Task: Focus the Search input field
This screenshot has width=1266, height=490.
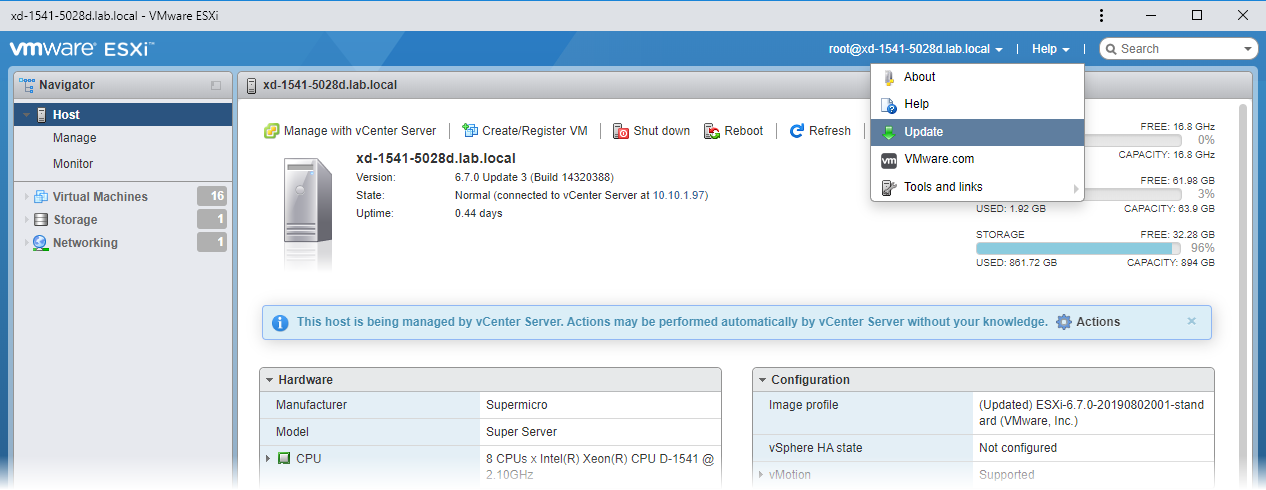Action: [x=1178, y=49]
